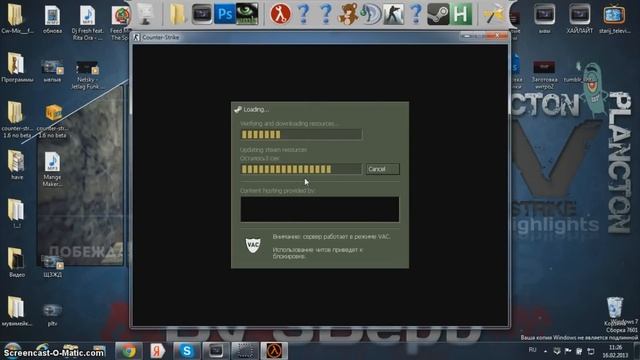Click the verifying resources progress bar
Screen dimensions: 640x360
tap(301, 134)
